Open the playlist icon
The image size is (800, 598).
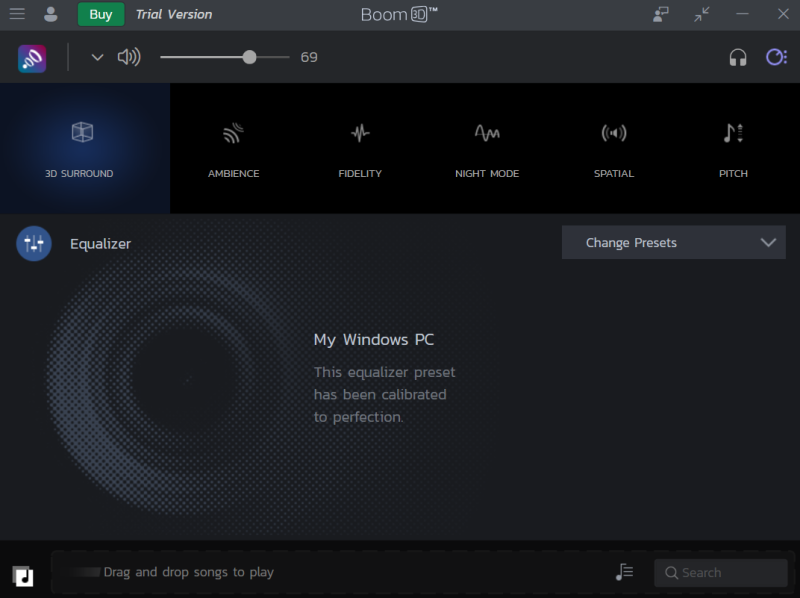[624, 572]
